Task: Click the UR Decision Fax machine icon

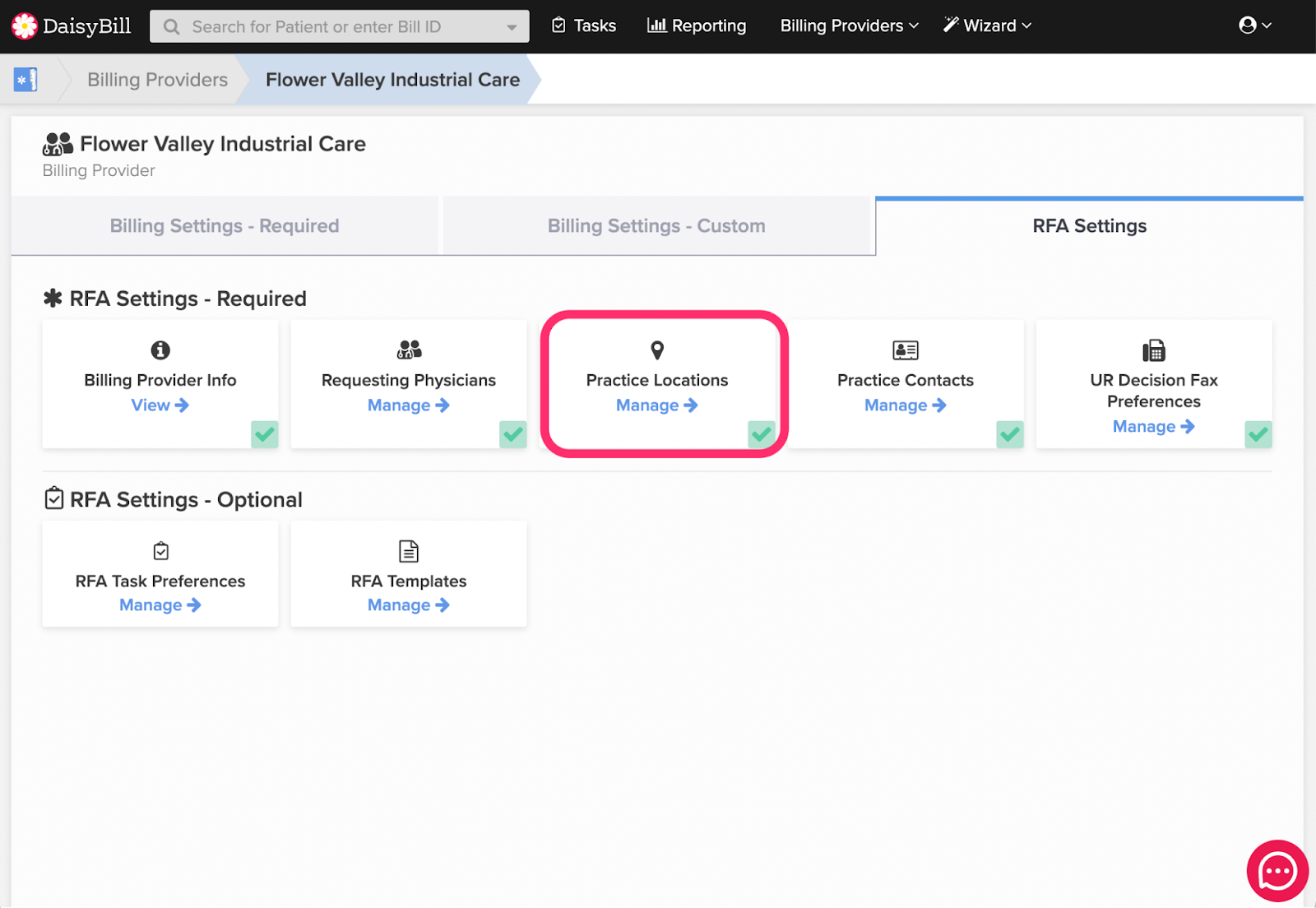Action: click(1154, 350)
